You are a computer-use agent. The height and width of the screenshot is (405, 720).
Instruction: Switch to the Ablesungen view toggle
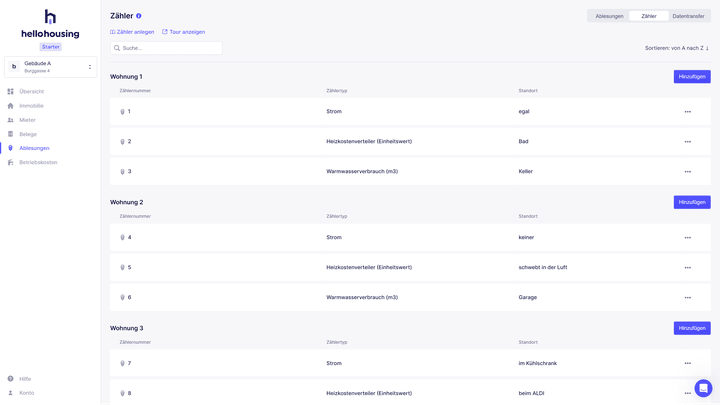click(x=609, y=16)
